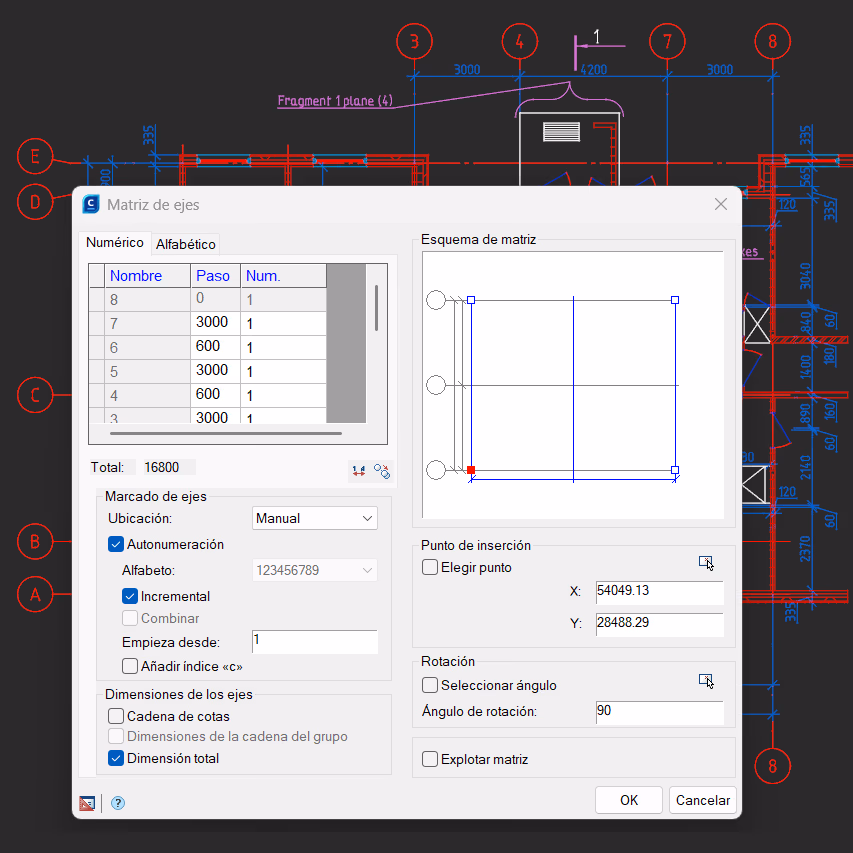
Task: Confirm with the OK button
Action: point(629,800)
